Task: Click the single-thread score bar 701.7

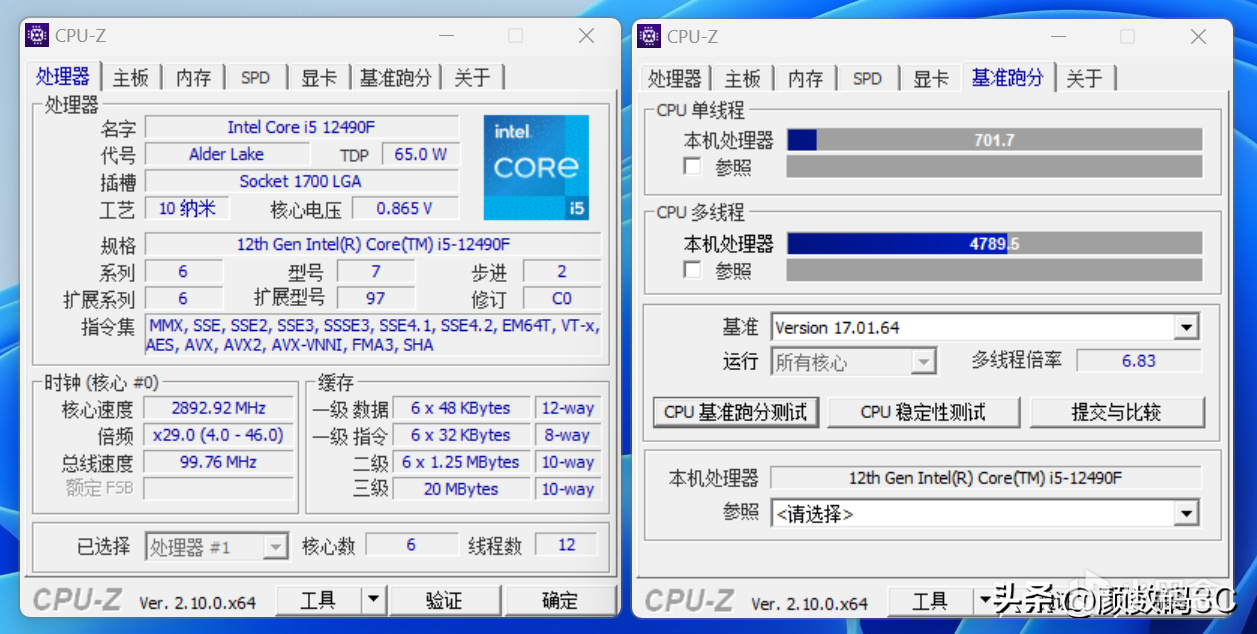Action: 994,140
